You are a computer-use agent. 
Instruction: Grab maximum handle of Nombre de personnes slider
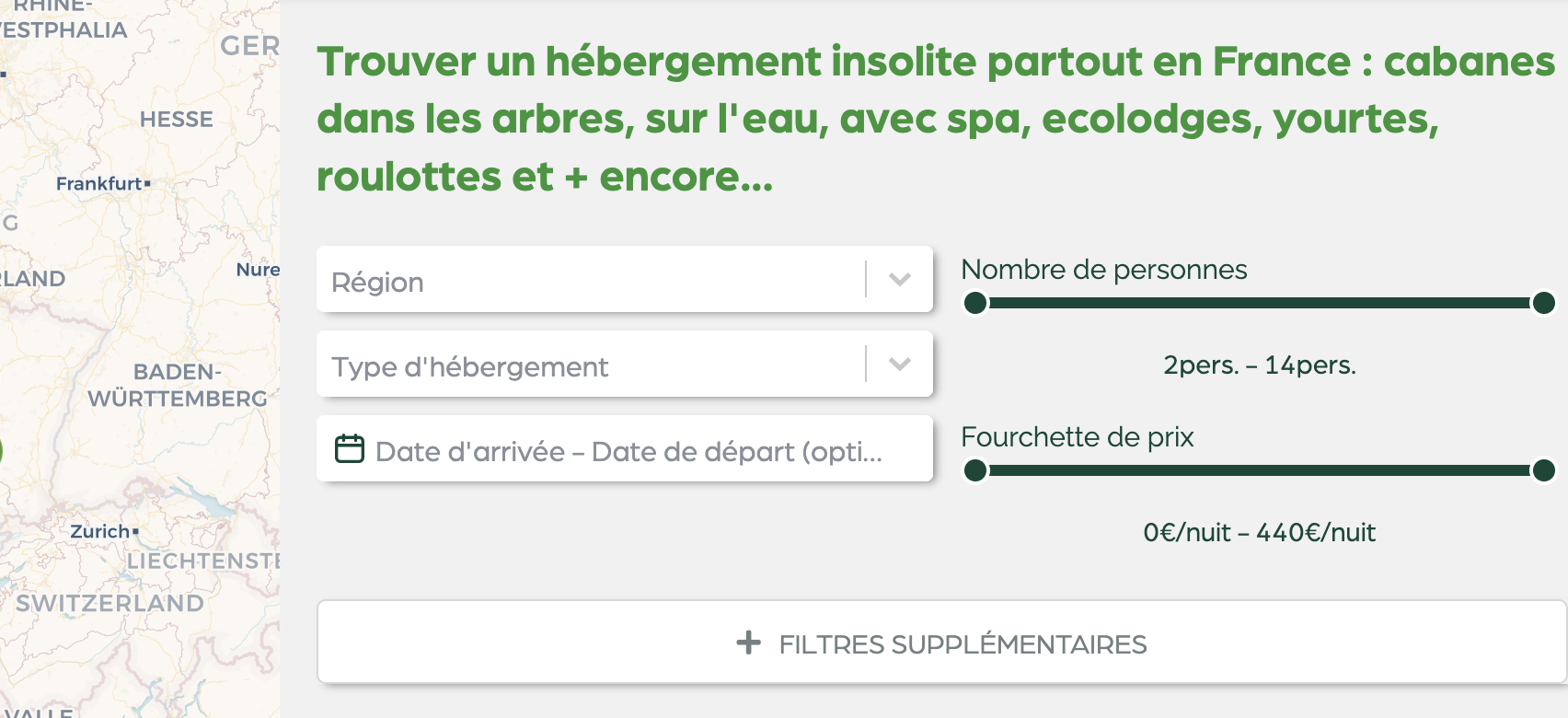coord(1543,303)
